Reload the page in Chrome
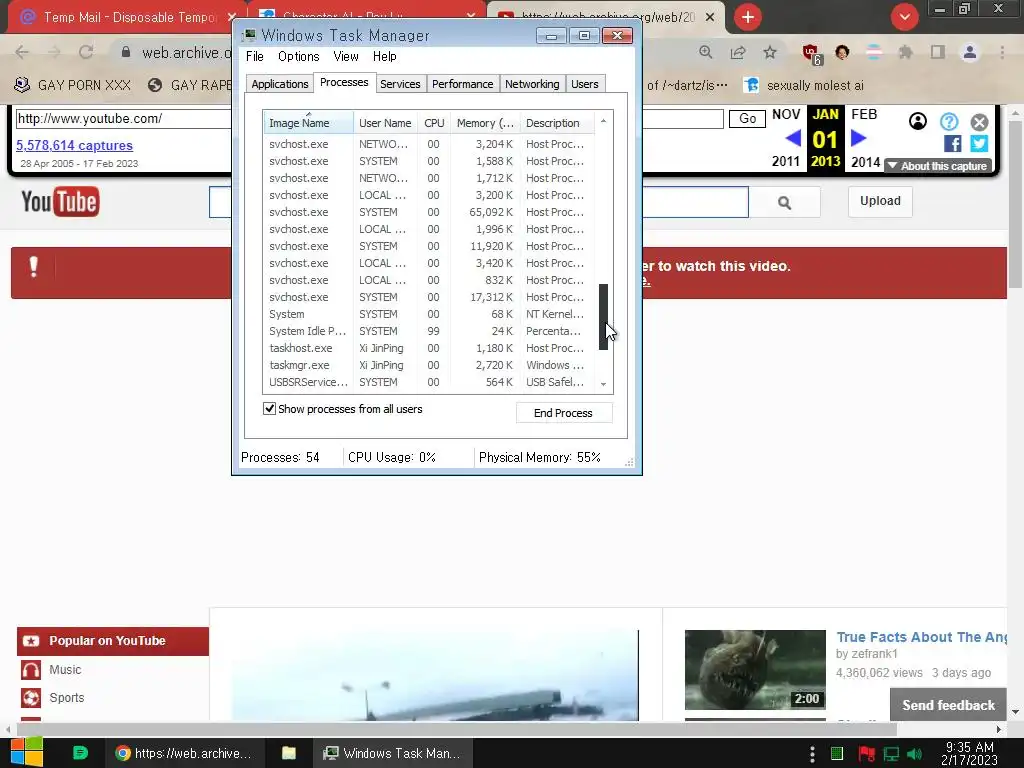The width and height of the screenshot is (1024, 768). point(86,52)
